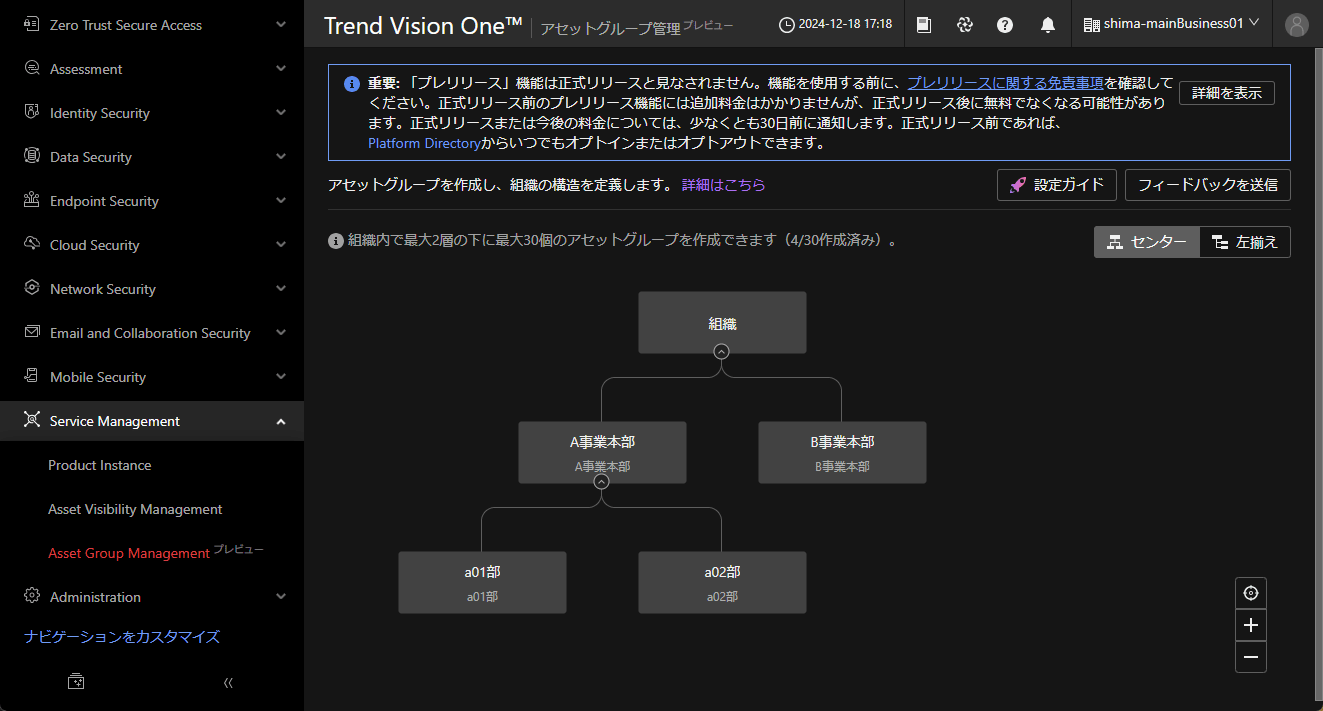
Task: Expand the Endpoint Security chevron
Action: click(281, 201)
